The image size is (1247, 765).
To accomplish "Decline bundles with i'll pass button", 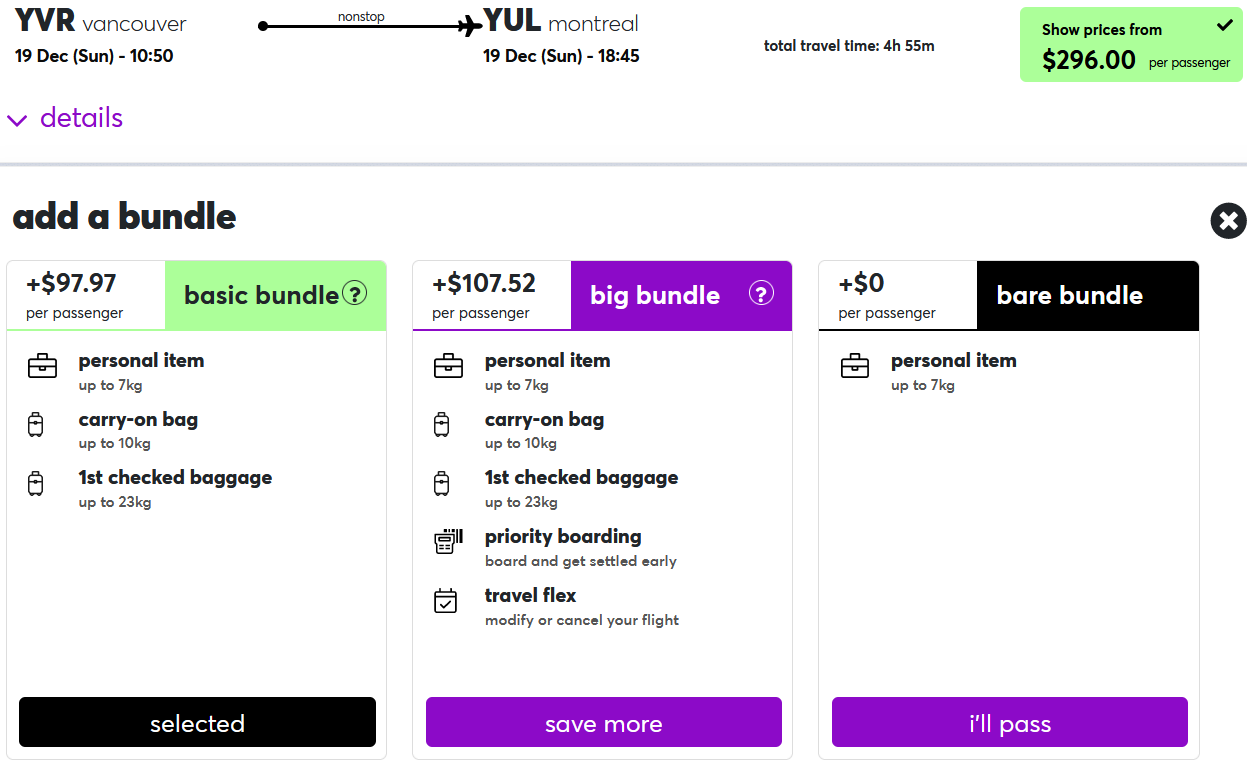I will coord(1009,722).
